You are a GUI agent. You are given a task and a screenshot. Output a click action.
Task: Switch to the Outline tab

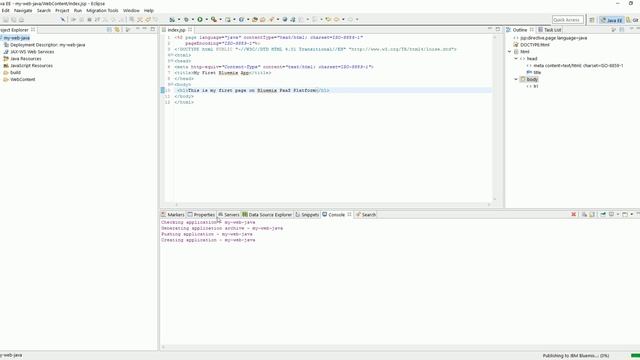click(x=519, y=30)
